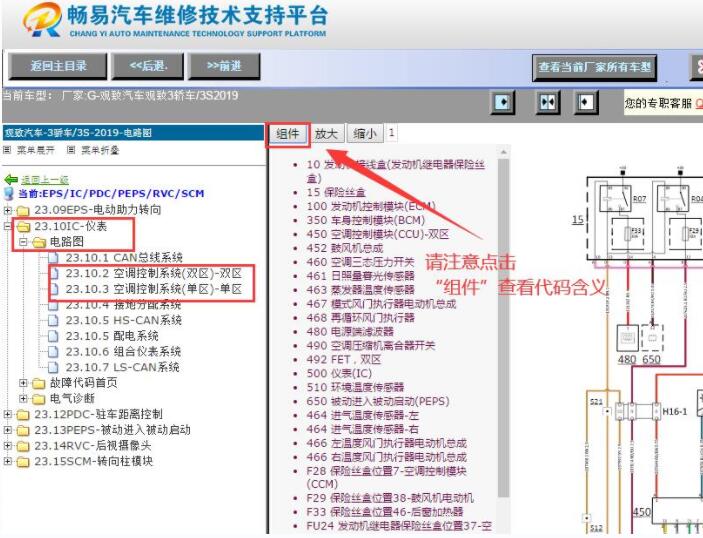The height and width of the screenshot is (538, 703).
Task: Click the 23.10IC-仪表 folder icon
Action: (x=23, y=226)
